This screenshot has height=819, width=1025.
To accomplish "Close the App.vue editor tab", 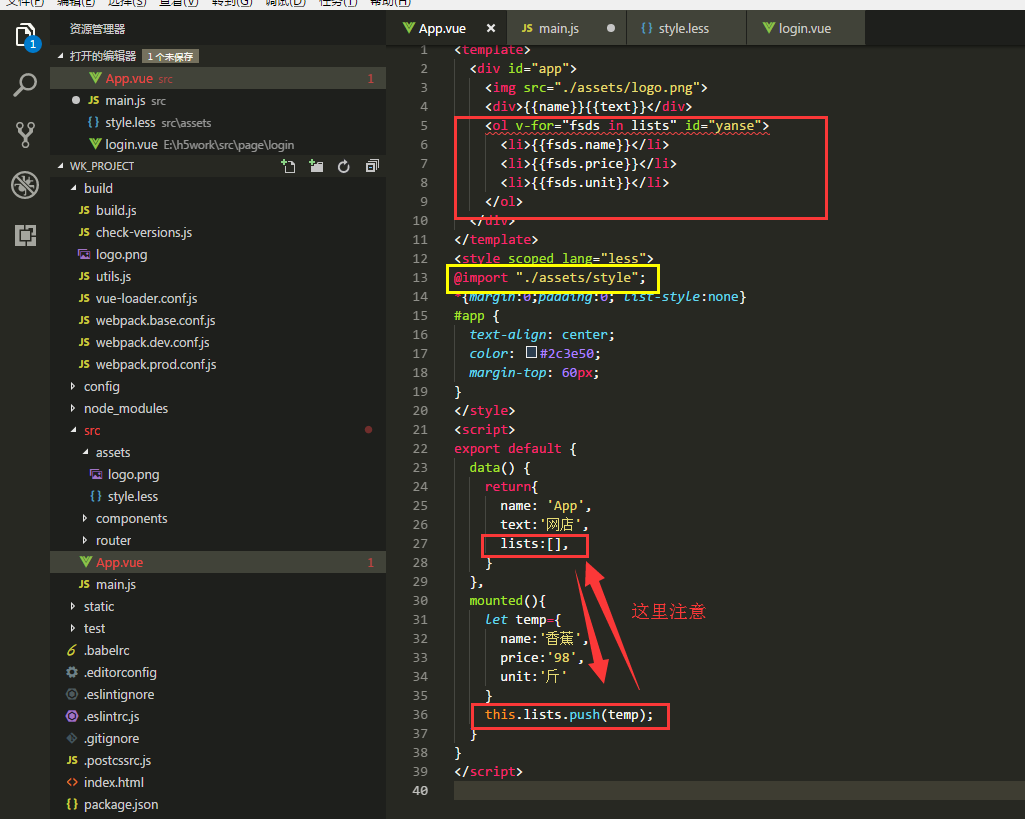I will 491,28.
